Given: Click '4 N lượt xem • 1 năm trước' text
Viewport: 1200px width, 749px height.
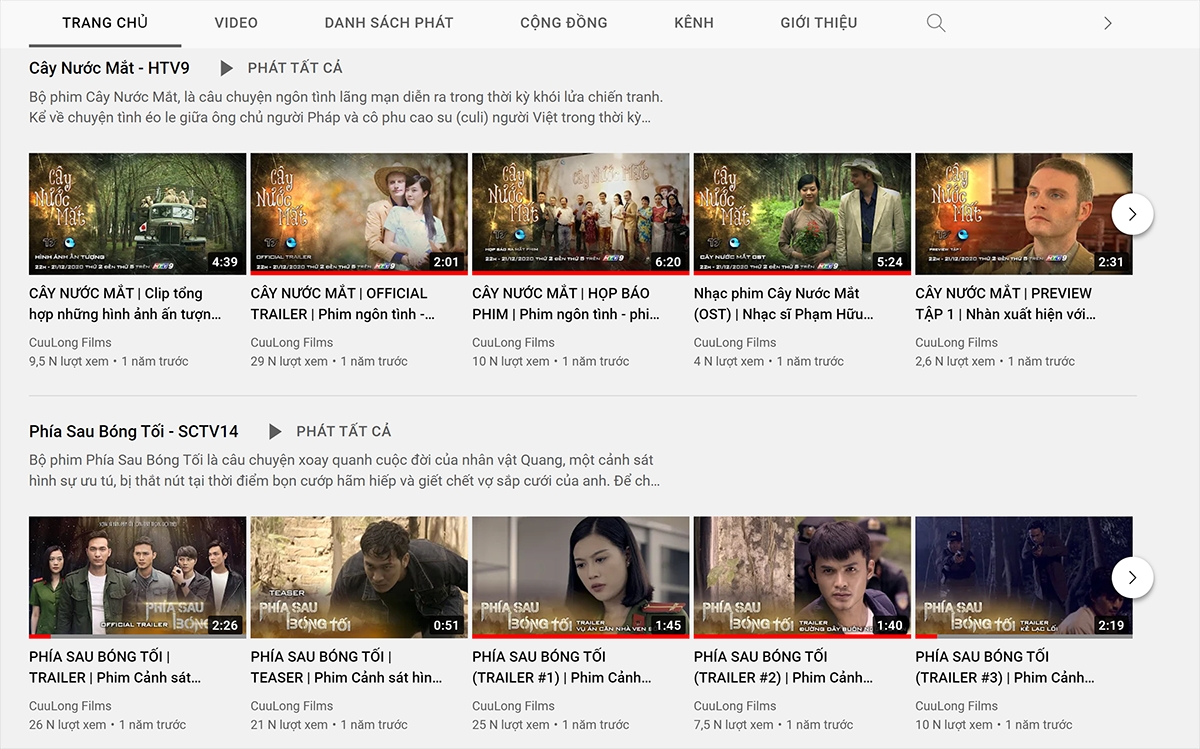Looking at the screenshot, I should (x=769, y=361).
